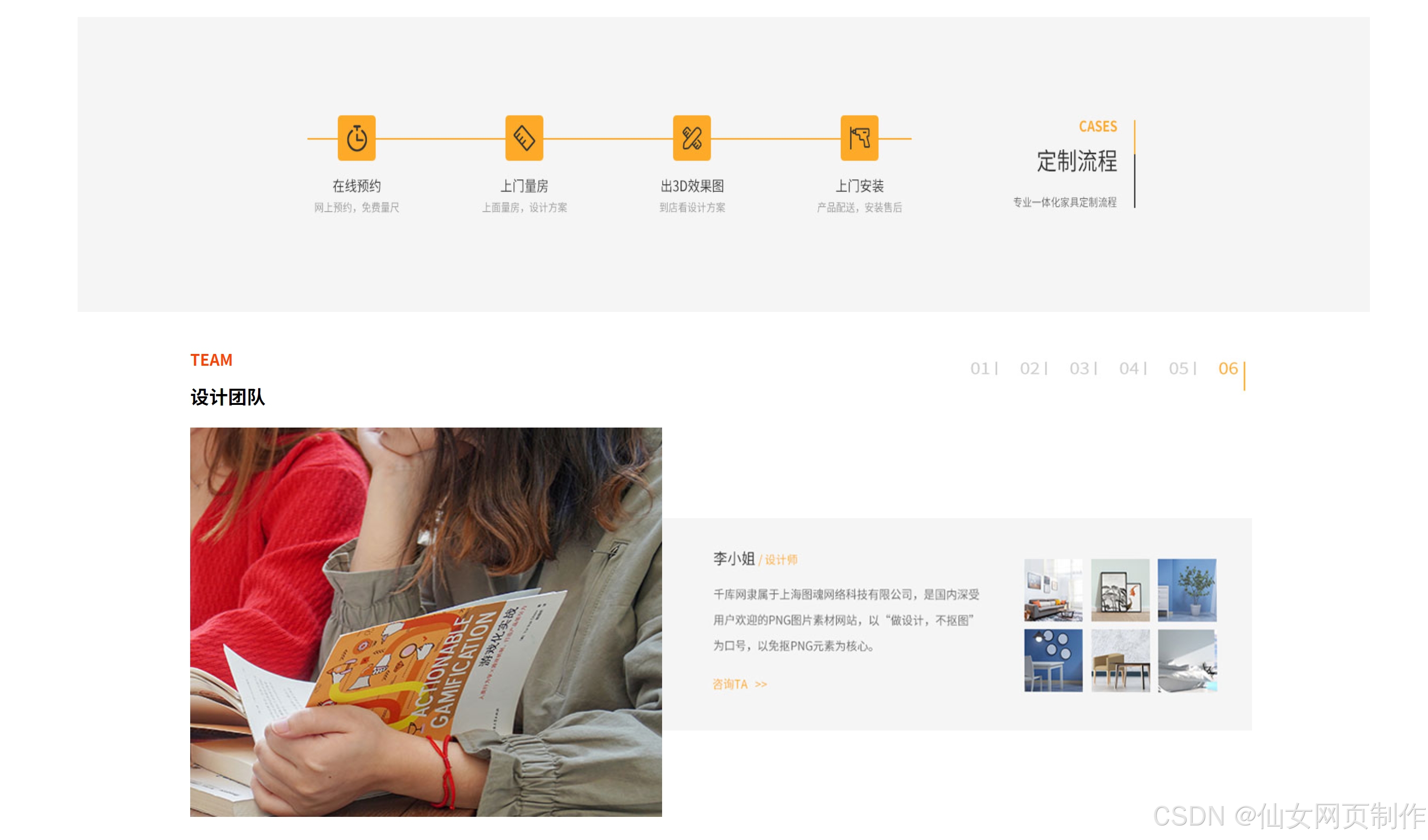Switch to designer tab 02

1030,369
